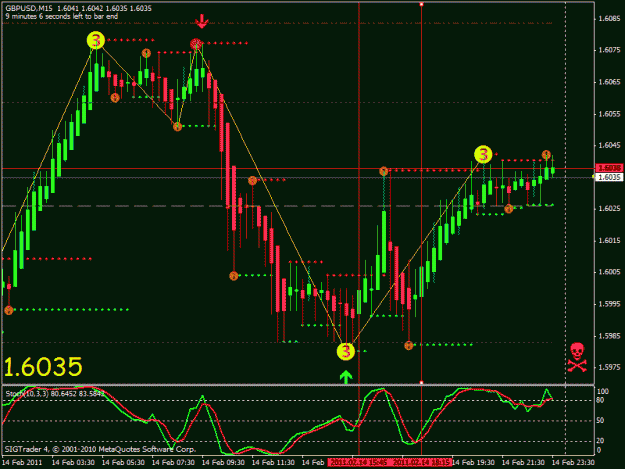This screenshot has height=469, width=625.
Task: Click the '14 Feb 07:30' time axis label
Action: pyautogui.click(x=173, y=462)
